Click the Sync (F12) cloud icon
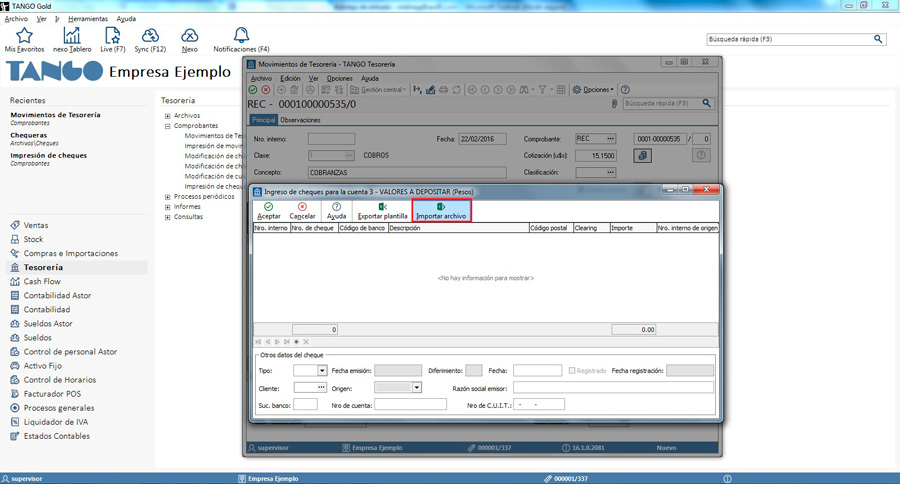 click(x=150, y=40)
